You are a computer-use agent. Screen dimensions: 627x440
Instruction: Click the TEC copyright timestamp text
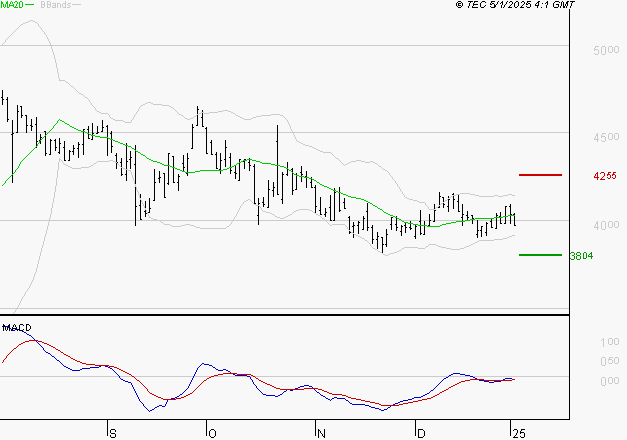pos(515,5)
